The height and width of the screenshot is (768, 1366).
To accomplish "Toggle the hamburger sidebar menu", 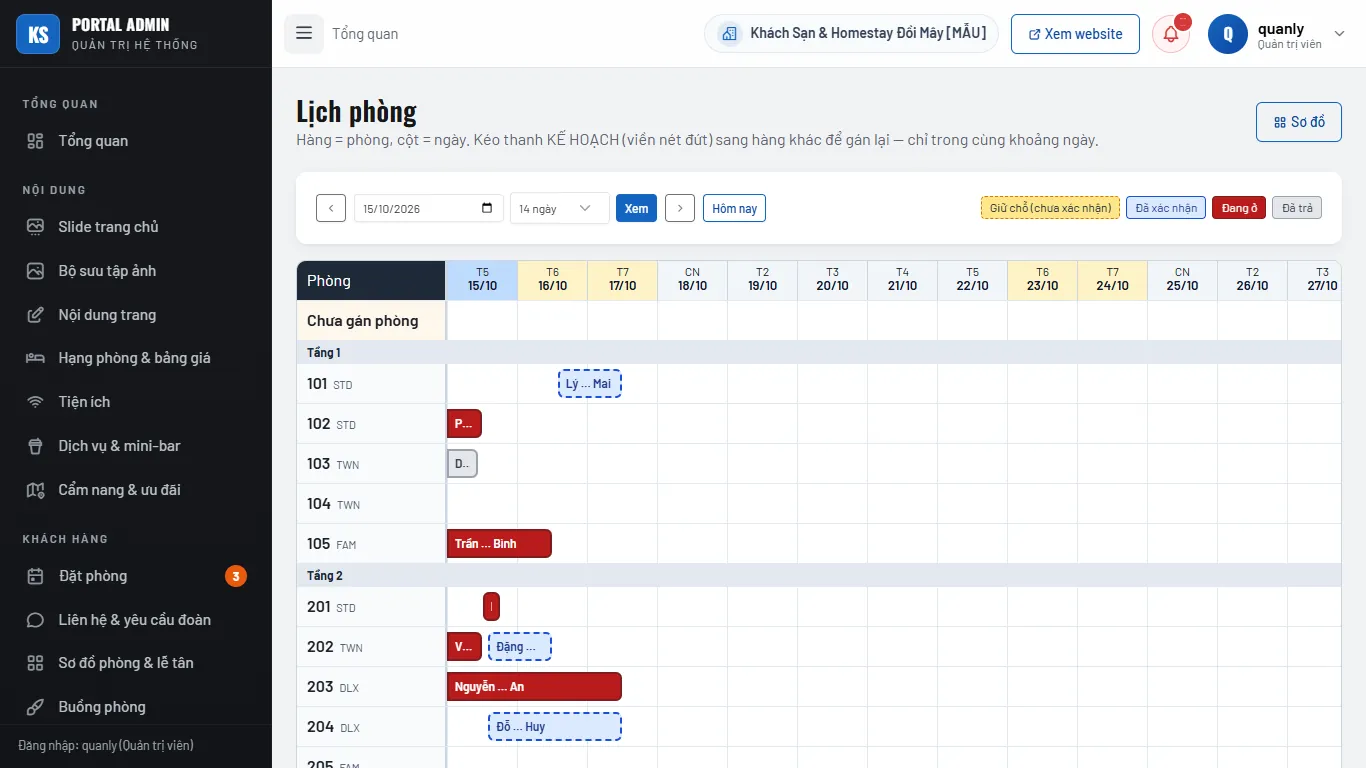I will click(x=304, y=33).
